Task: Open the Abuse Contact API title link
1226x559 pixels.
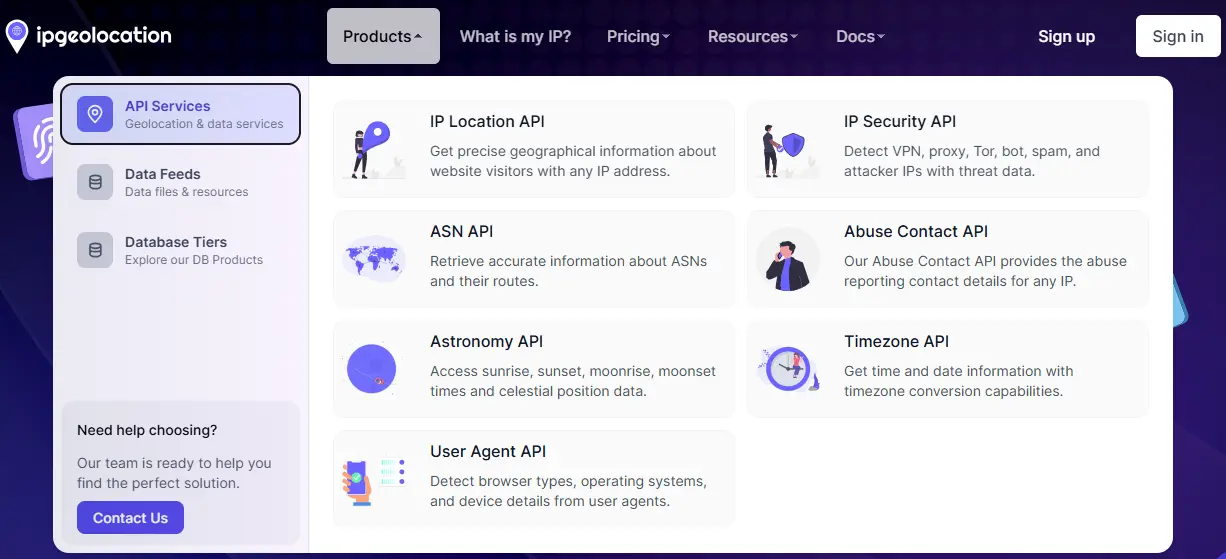Action: [x=916, y=232]
